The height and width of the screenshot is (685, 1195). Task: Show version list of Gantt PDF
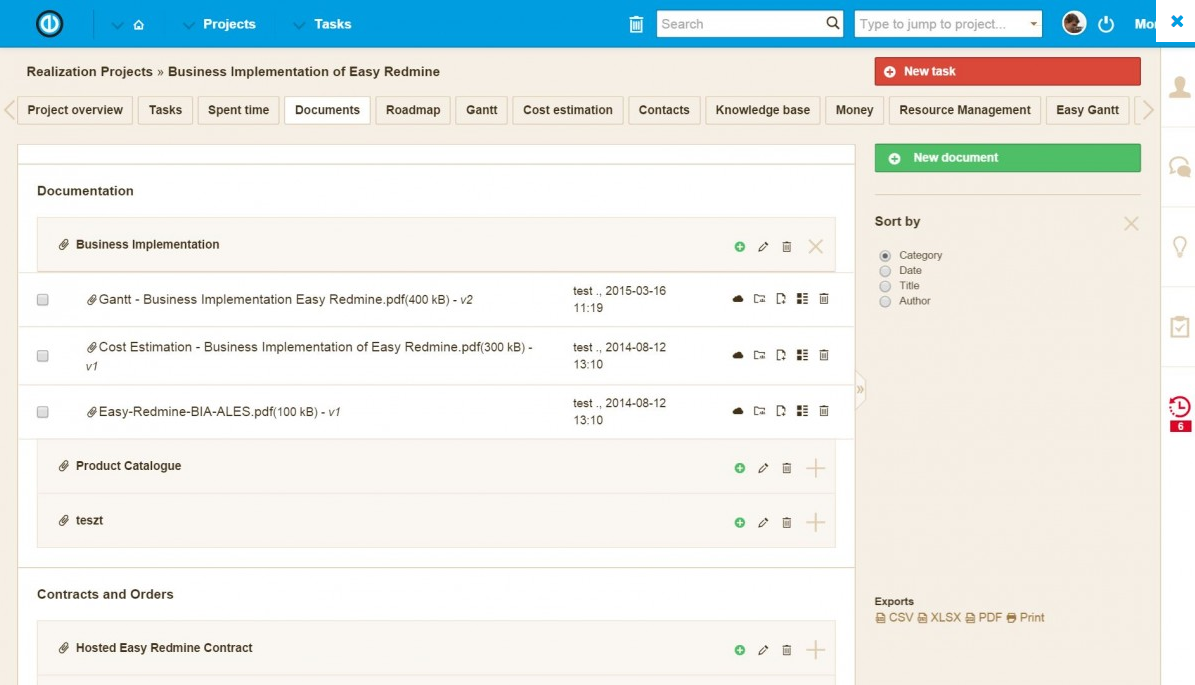(x=803, y=299)
